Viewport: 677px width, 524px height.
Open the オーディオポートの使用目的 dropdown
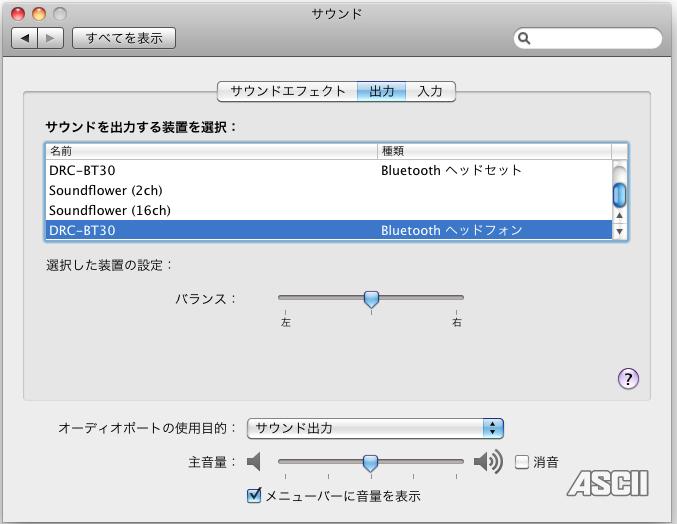click(375, 428)
